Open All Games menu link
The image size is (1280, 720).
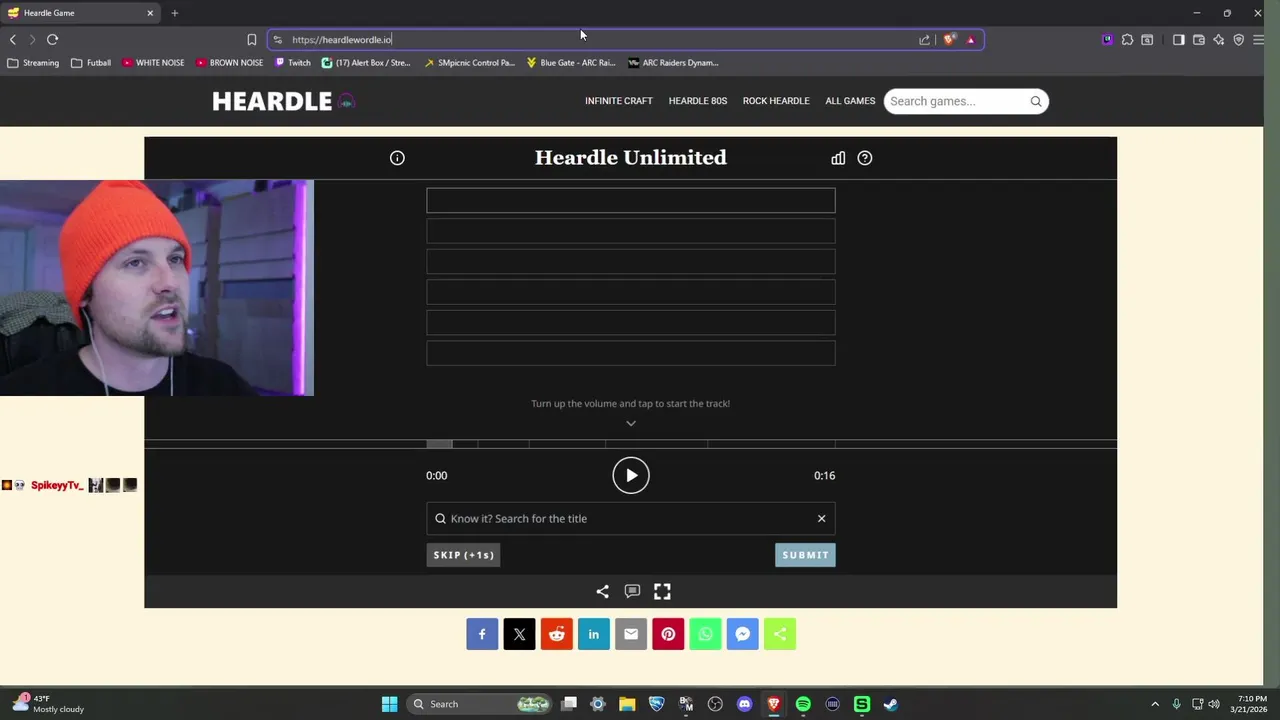[850, 101]
